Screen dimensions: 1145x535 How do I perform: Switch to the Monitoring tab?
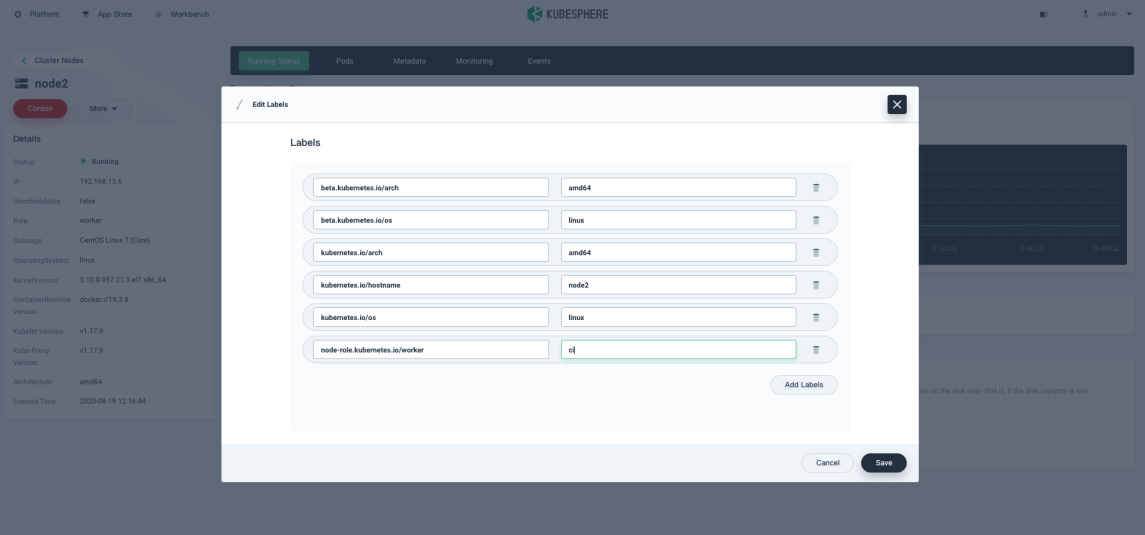coord(474,61)
